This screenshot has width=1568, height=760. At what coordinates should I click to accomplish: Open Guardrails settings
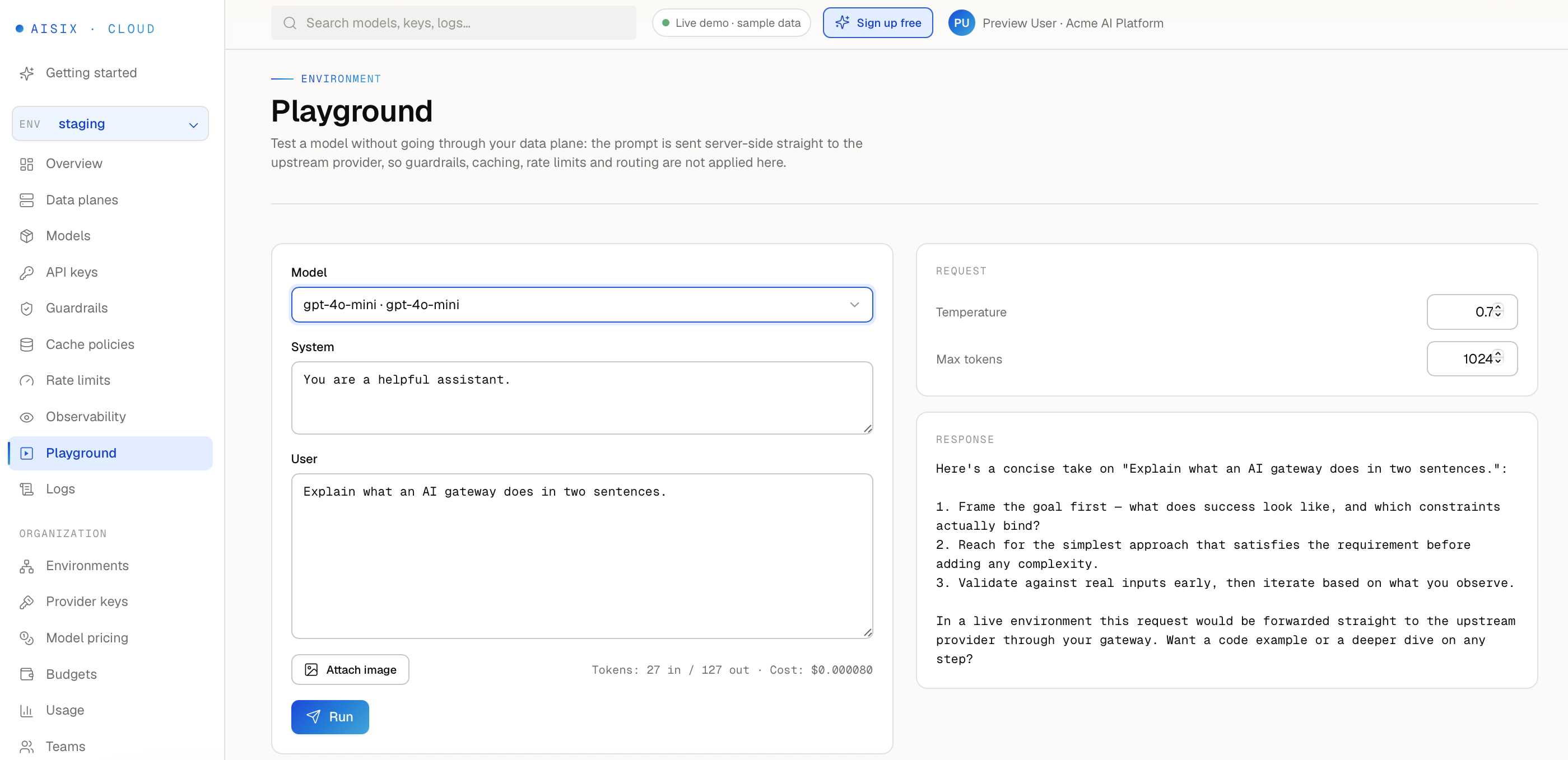point(110,309)
